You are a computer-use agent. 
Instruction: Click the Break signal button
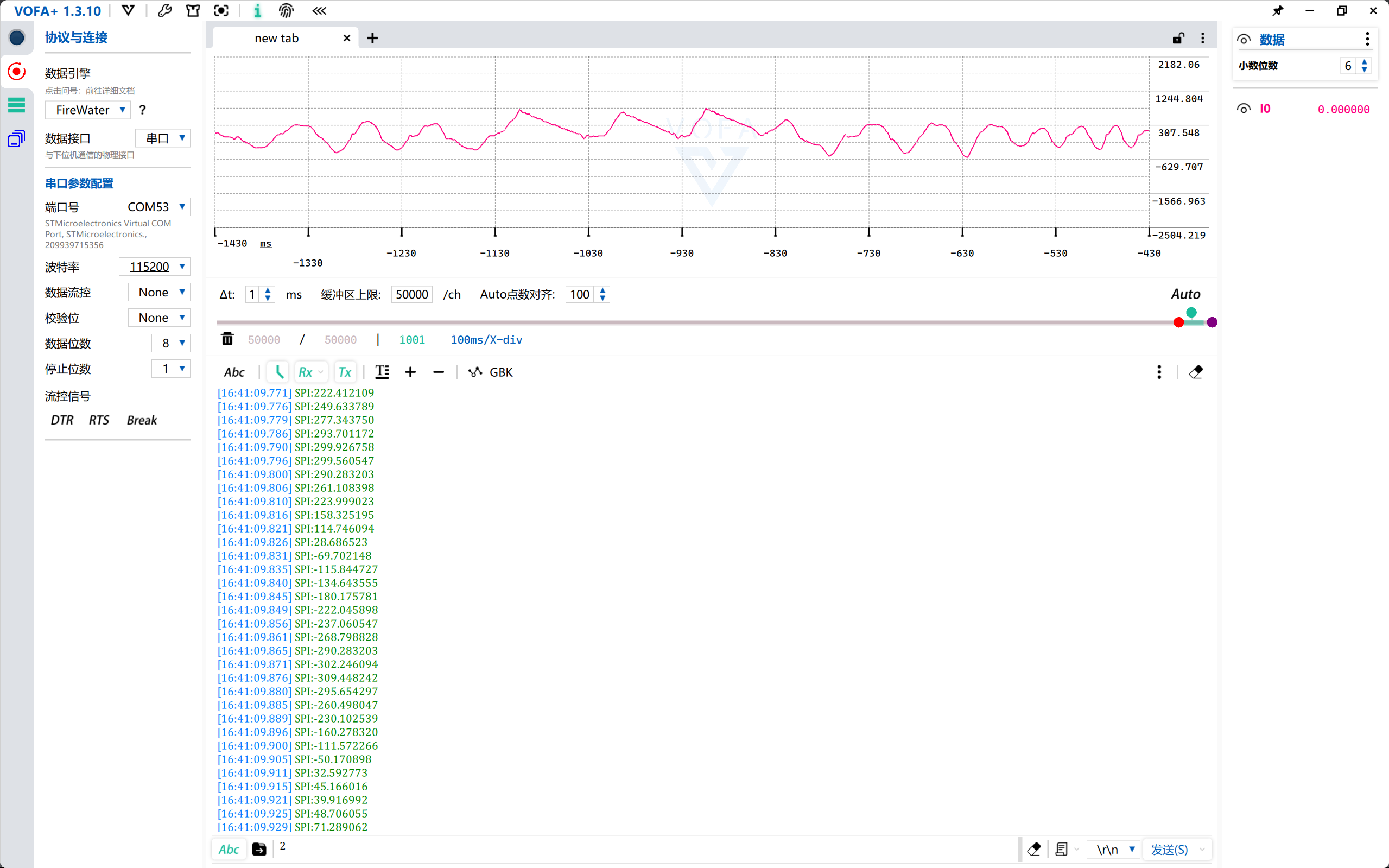[141, 420]
